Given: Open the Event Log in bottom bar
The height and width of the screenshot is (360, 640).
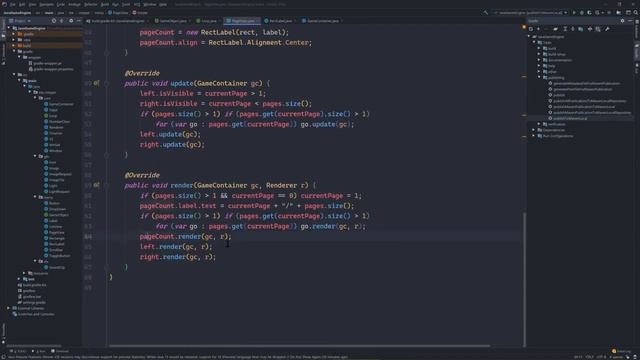Looking at the screenshot, I should [x=621, y=351].
